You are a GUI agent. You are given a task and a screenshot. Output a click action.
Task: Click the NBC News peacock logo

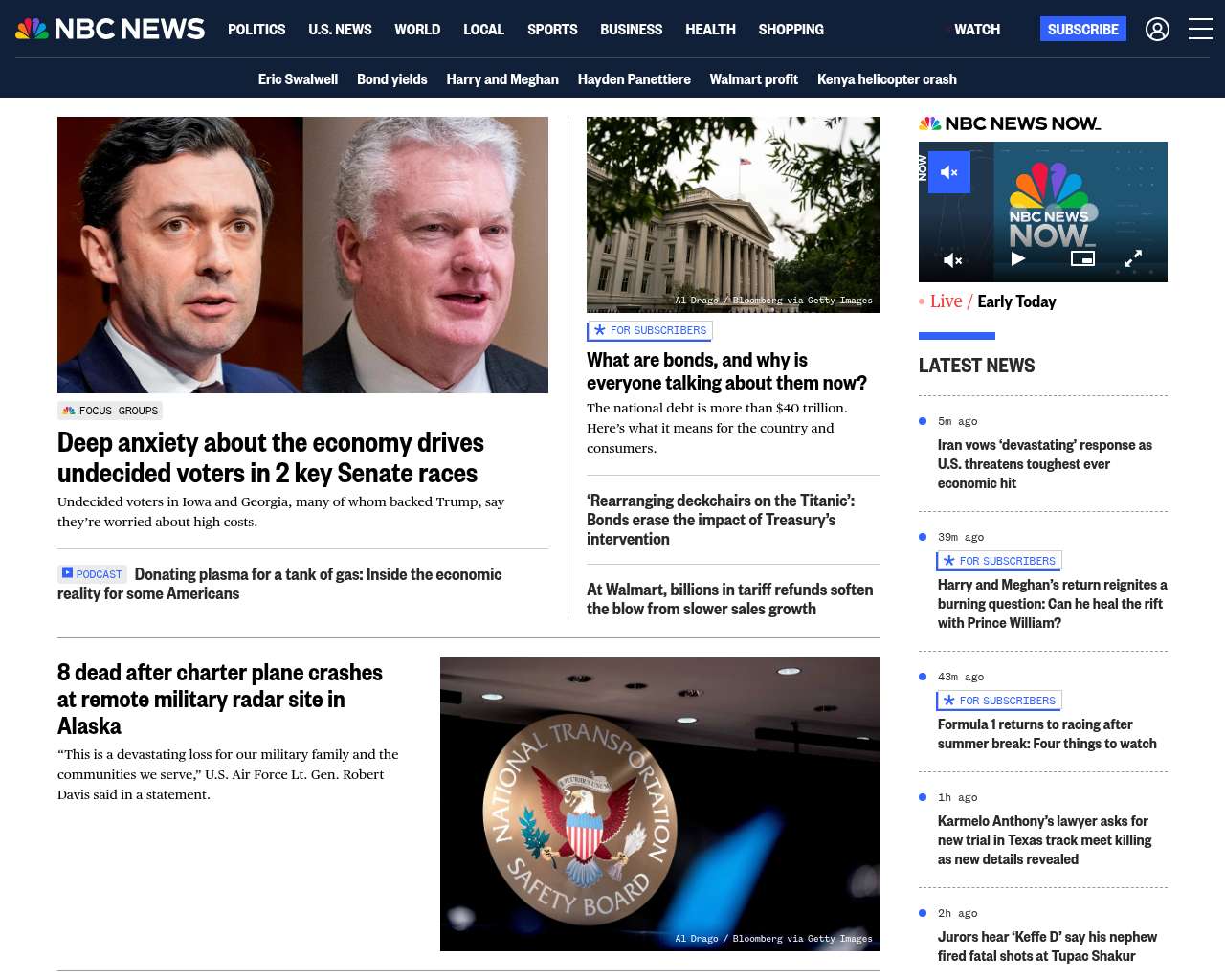tap(110, 29)
